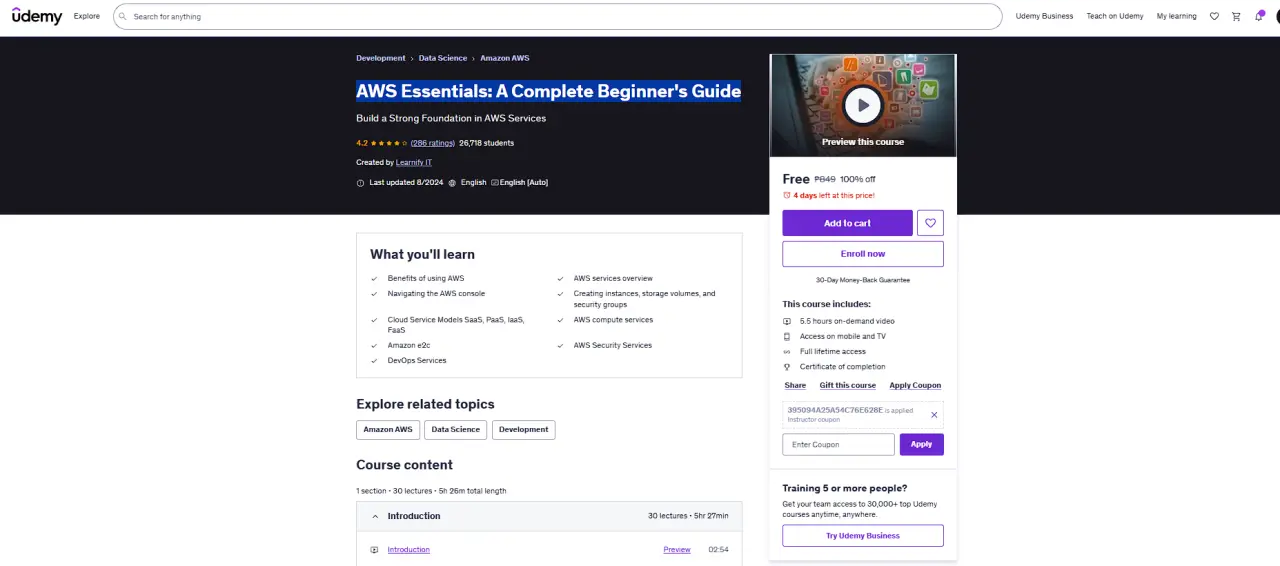The image size is (1280, 566).
Task: Click the course title heading
Action: [549, 91]
